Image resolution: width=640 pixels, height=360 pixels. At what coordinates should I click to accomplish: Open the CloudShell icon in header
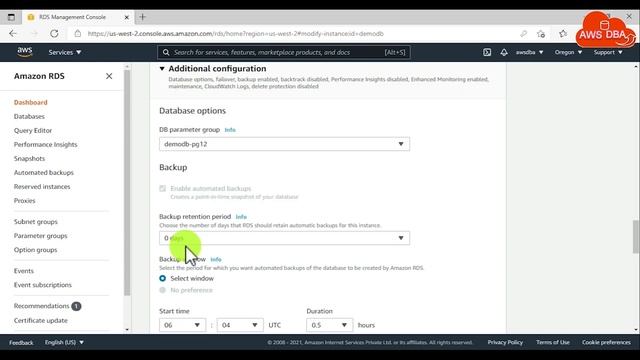[x=487, y=52]
